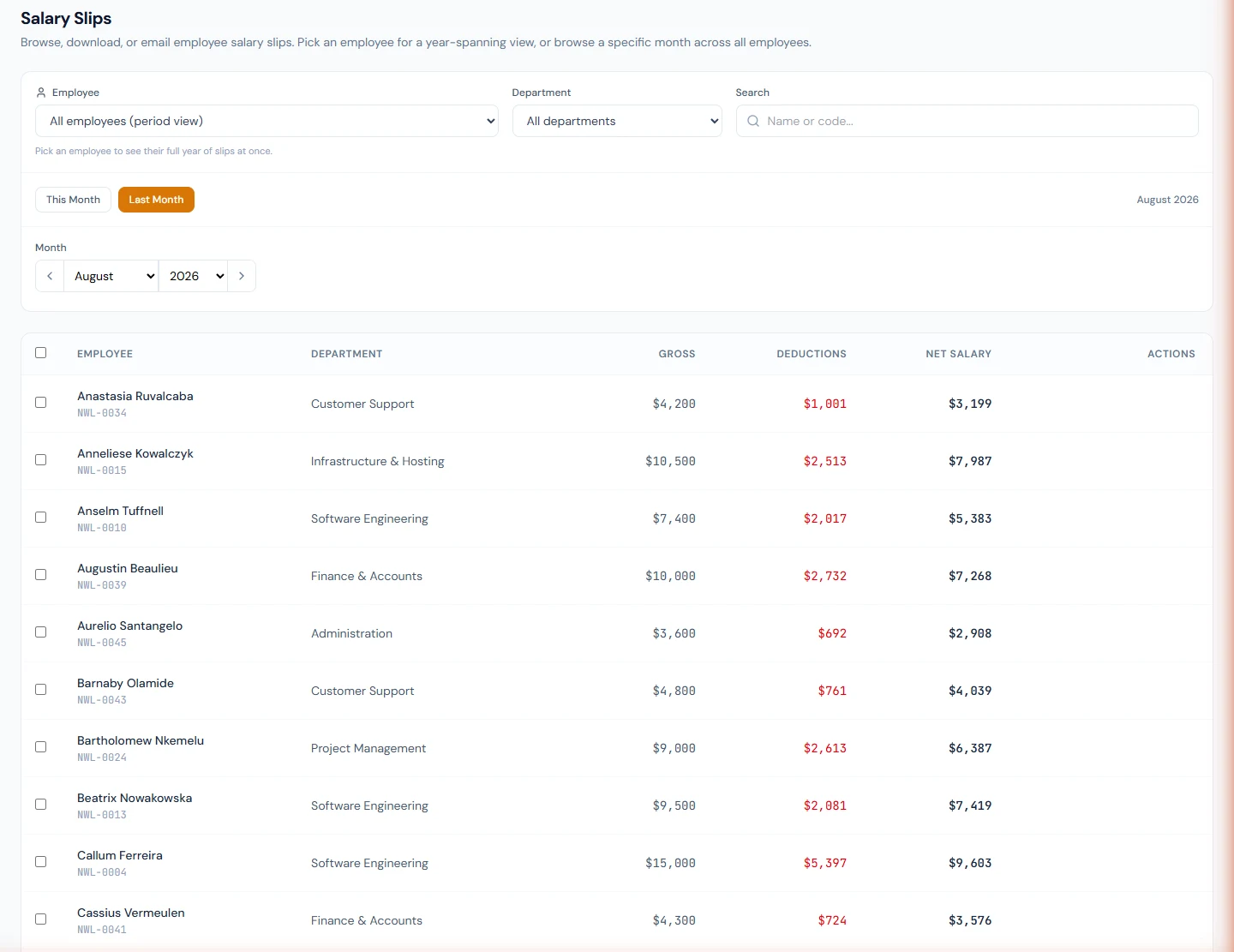The image size is (1234, 952).
Task: Open the All departments dropdown
Action: [x=617, y=121]
